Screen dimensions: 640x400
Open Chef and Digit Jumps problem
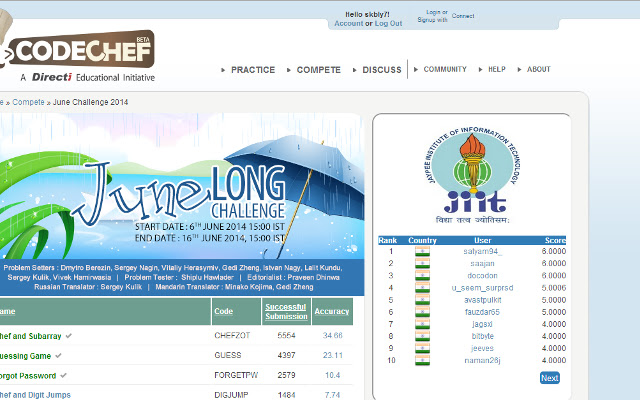(x=35, y=395)
